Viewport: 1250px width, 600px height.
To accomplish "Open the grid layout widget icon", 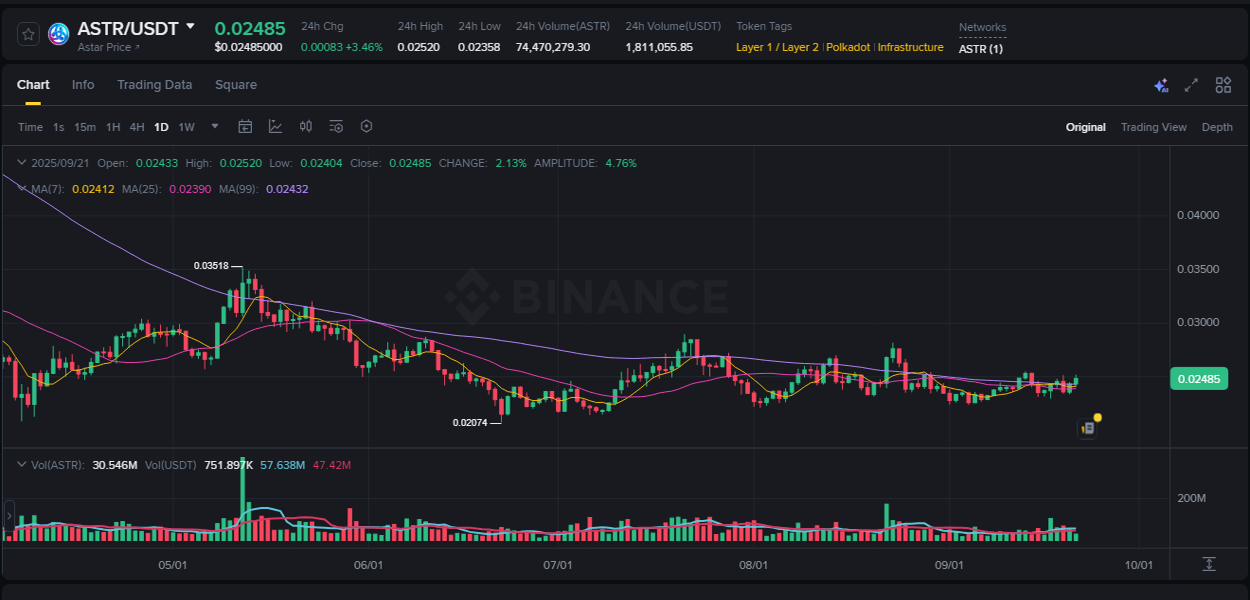I will point(1223,86).
